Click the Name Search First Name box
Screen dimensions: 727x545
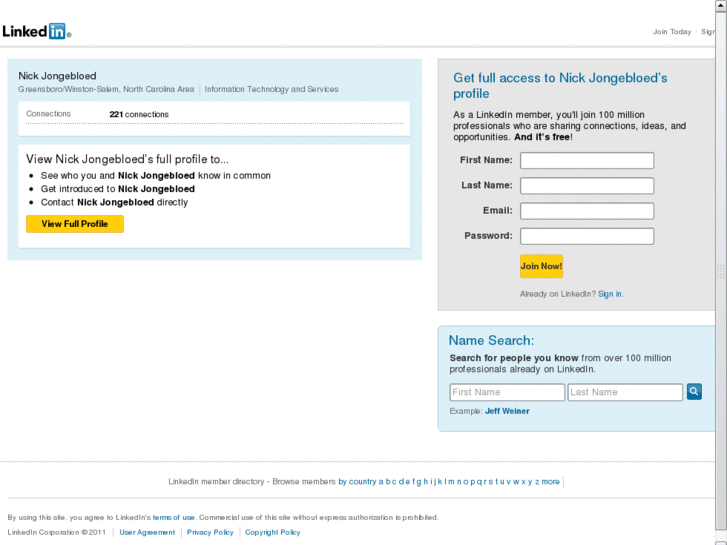(507, 392)
